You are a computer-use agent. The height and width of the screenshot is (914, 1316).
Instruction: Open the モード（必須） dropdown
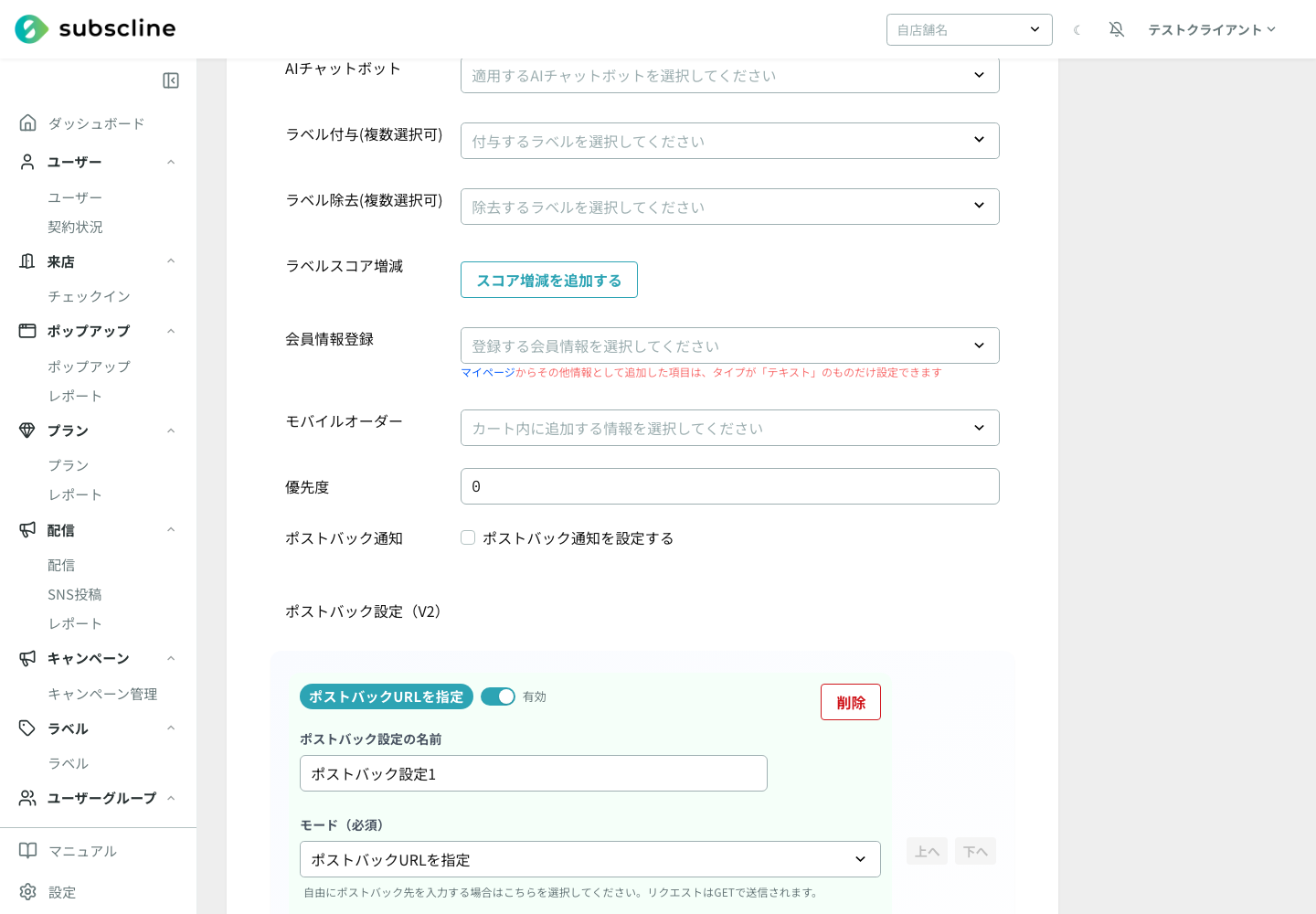590,859
